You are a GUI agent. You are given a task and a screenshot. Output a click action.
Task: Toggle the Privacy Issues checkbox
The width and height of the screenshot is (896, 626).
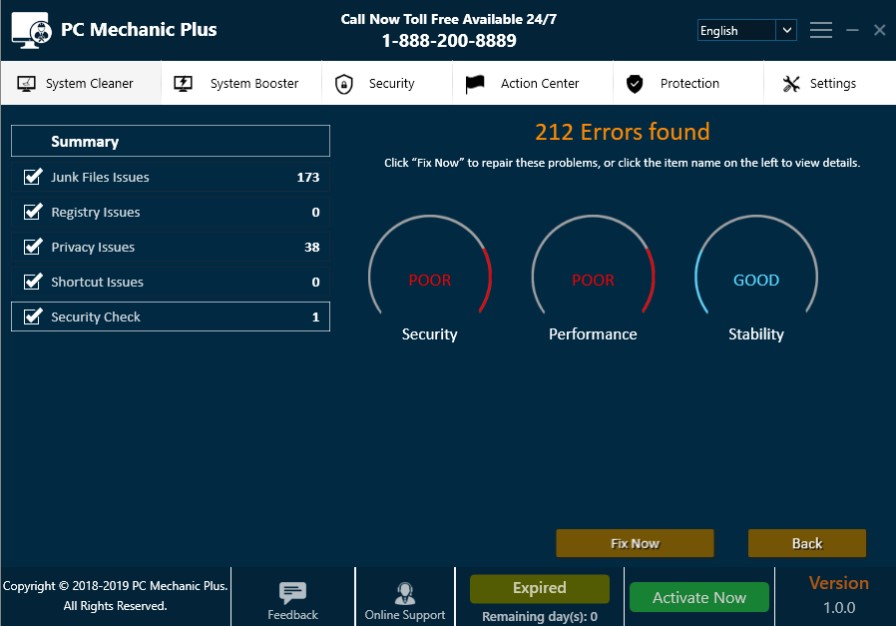pyautogui.click(x=32, y=247)
